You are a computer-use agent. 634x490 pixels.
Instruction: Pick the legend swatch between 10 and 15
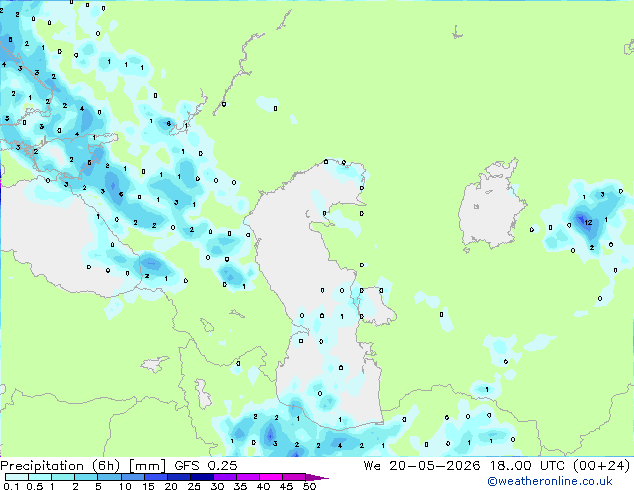tap(133, 477)
